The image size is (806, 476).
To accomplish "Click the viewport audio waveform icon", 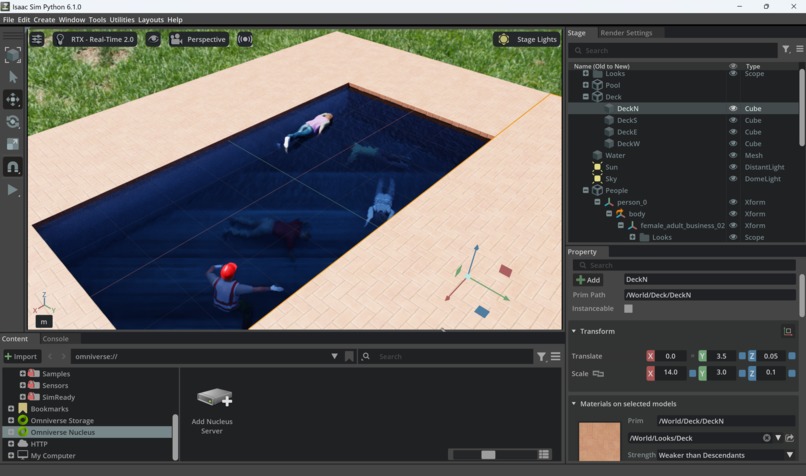I will point(245,39).
